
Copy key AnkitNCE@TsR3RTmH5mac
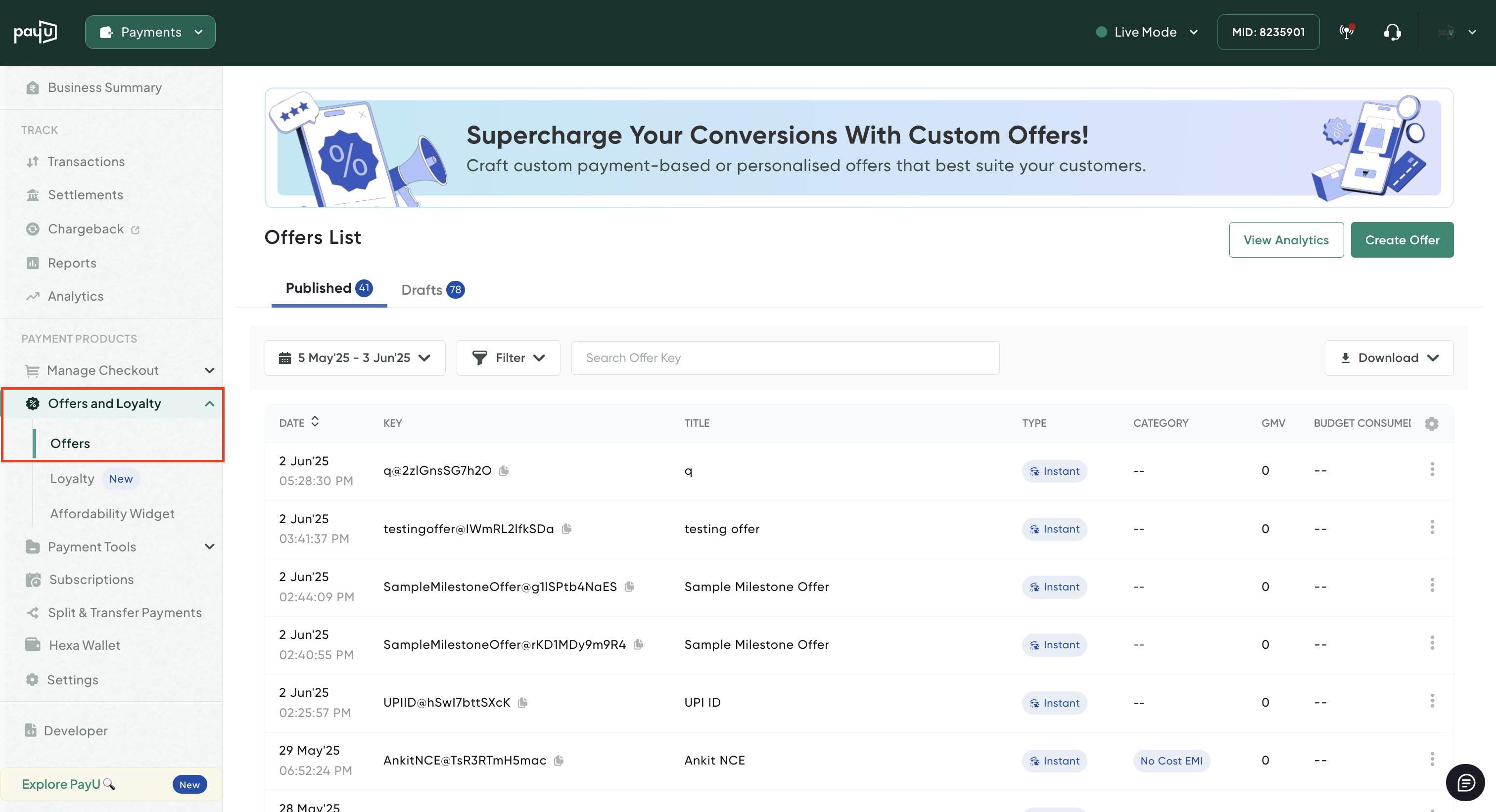tap(559, 761)
